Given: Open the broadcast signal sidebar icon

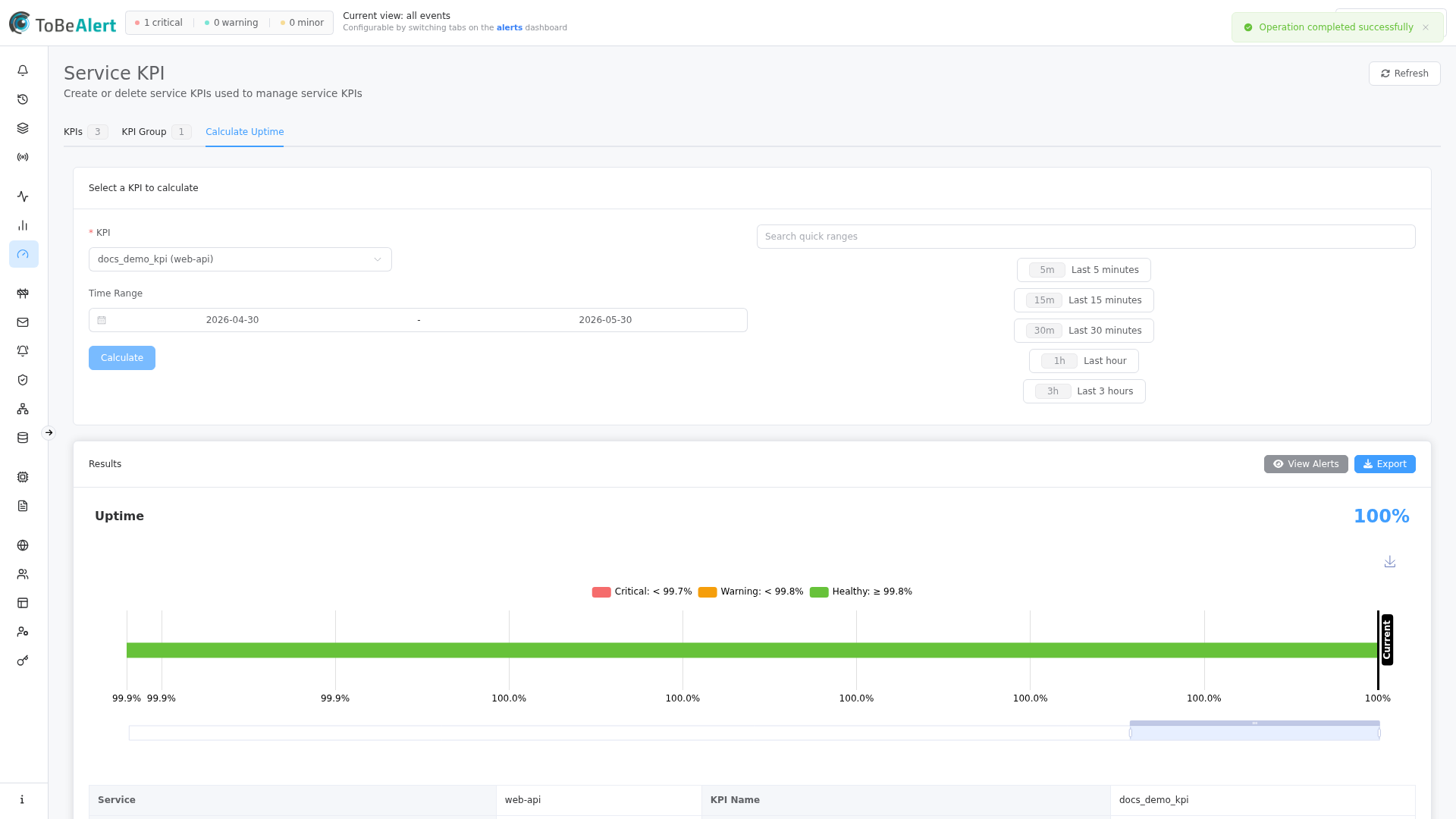Looking at the screenshot, I should 23,157.
